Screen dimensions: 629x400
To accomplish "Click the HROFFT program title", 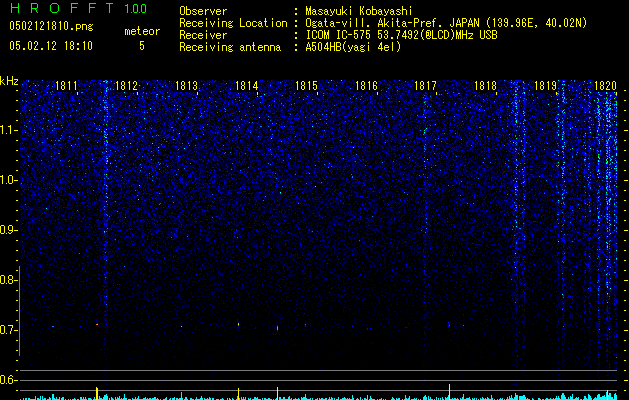I will coord(62,8).
